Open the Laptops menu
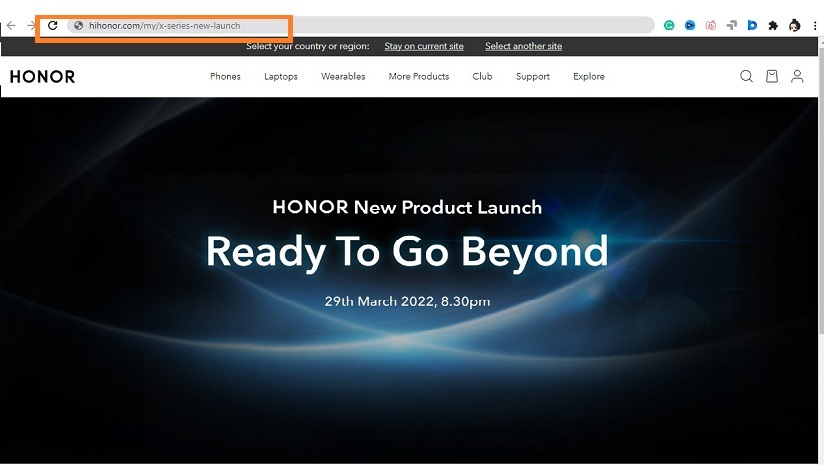The image size is (824, 465). (x=281, y=76)
